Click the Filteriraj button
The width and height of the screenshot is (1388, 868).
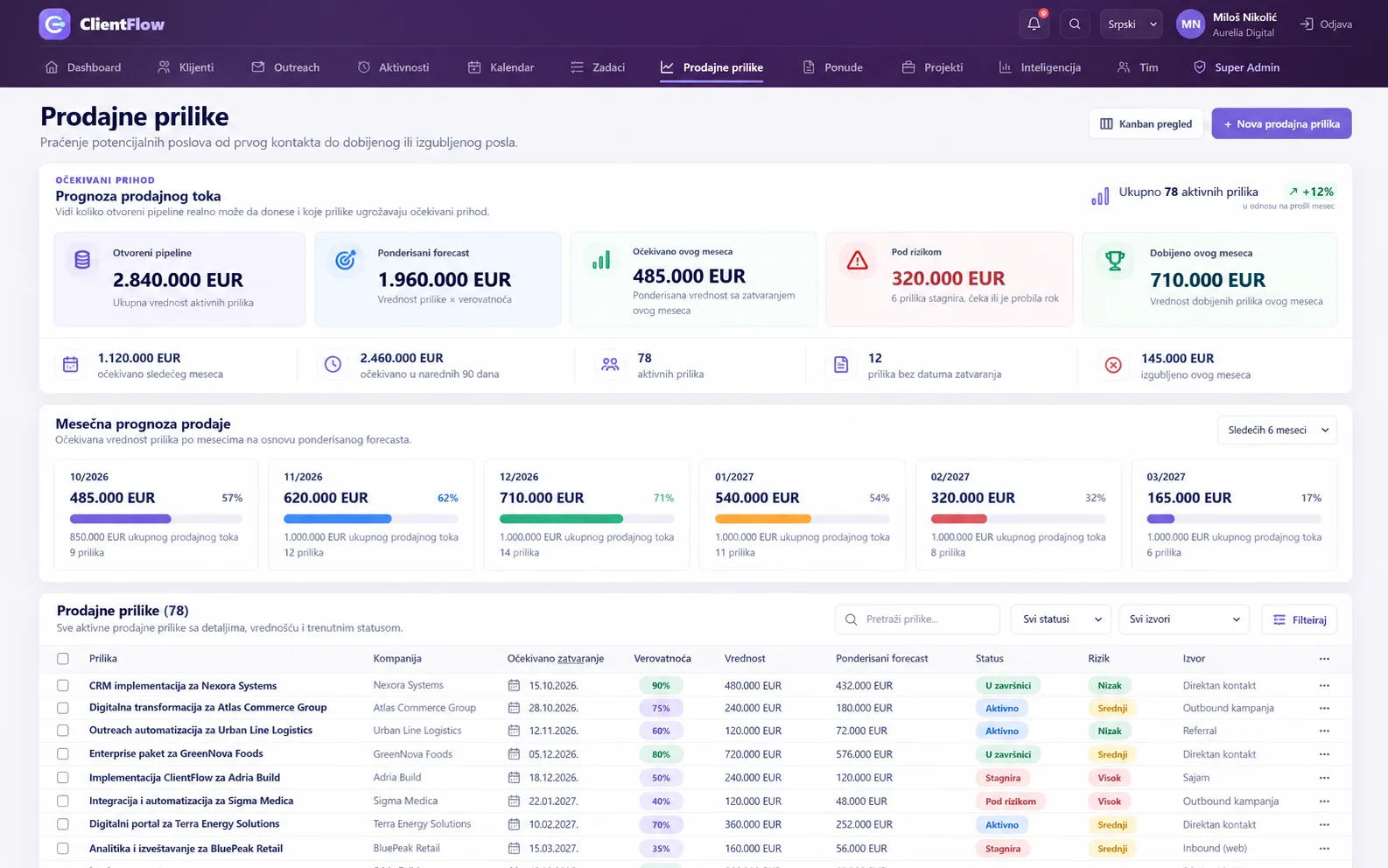tap(1299, 619)
